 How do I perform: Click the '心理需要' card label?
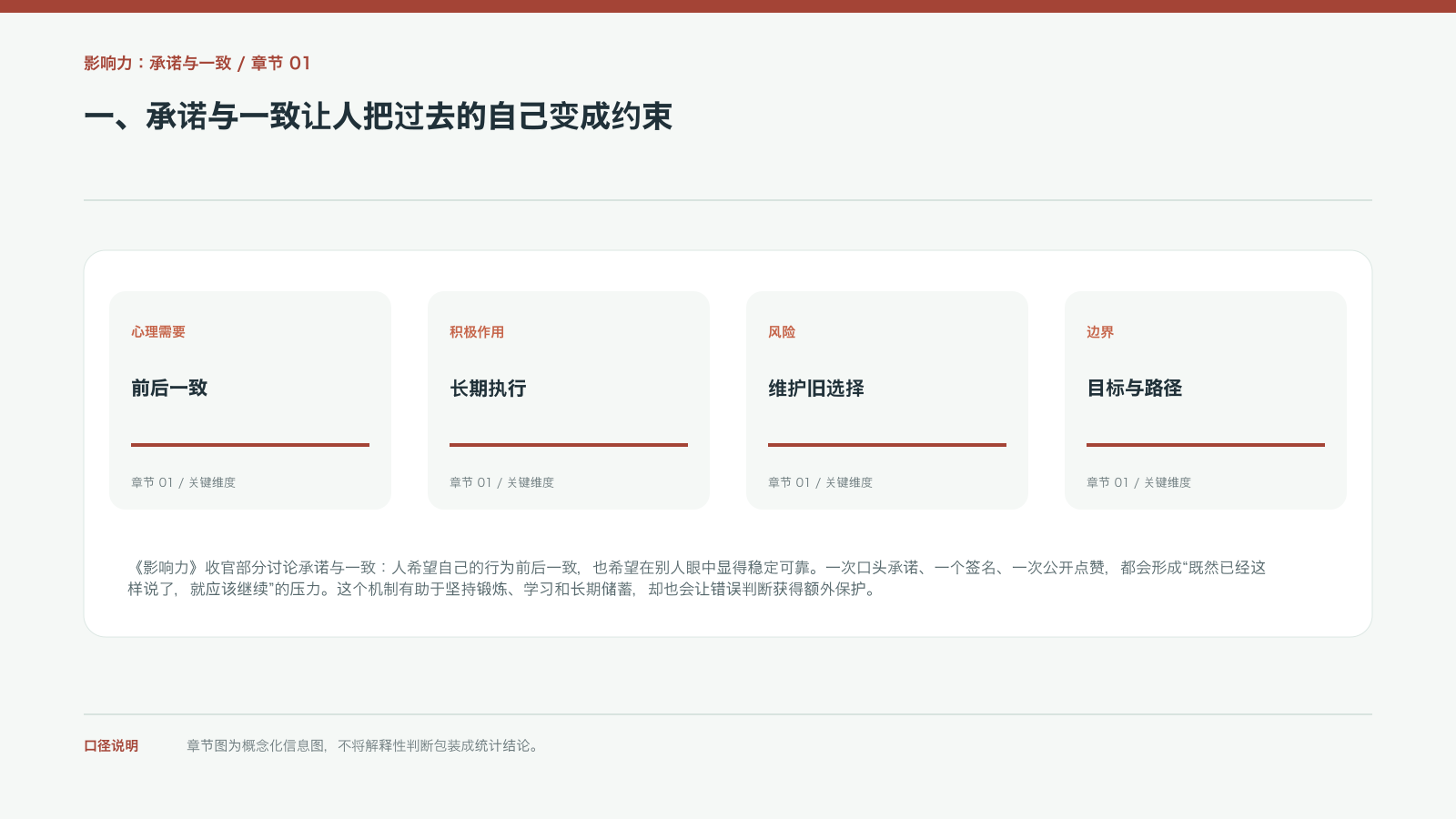pos(158,332)
